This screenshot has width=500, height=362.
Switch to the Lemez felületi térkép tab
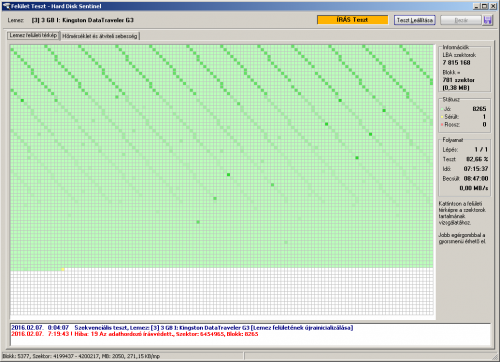(33, 35)
